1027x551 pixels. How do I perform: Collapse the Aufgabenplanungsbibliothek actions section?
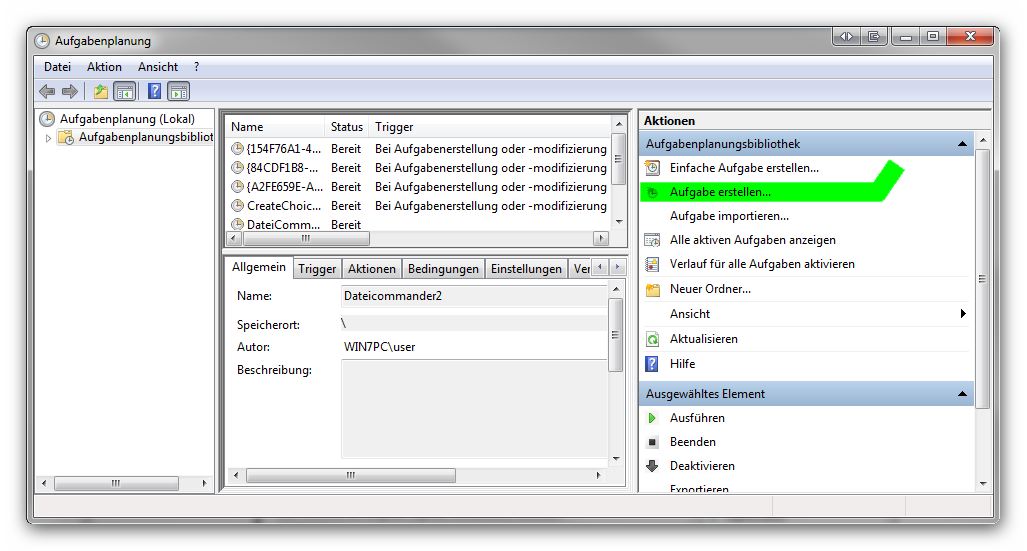[x=963, y=145]
